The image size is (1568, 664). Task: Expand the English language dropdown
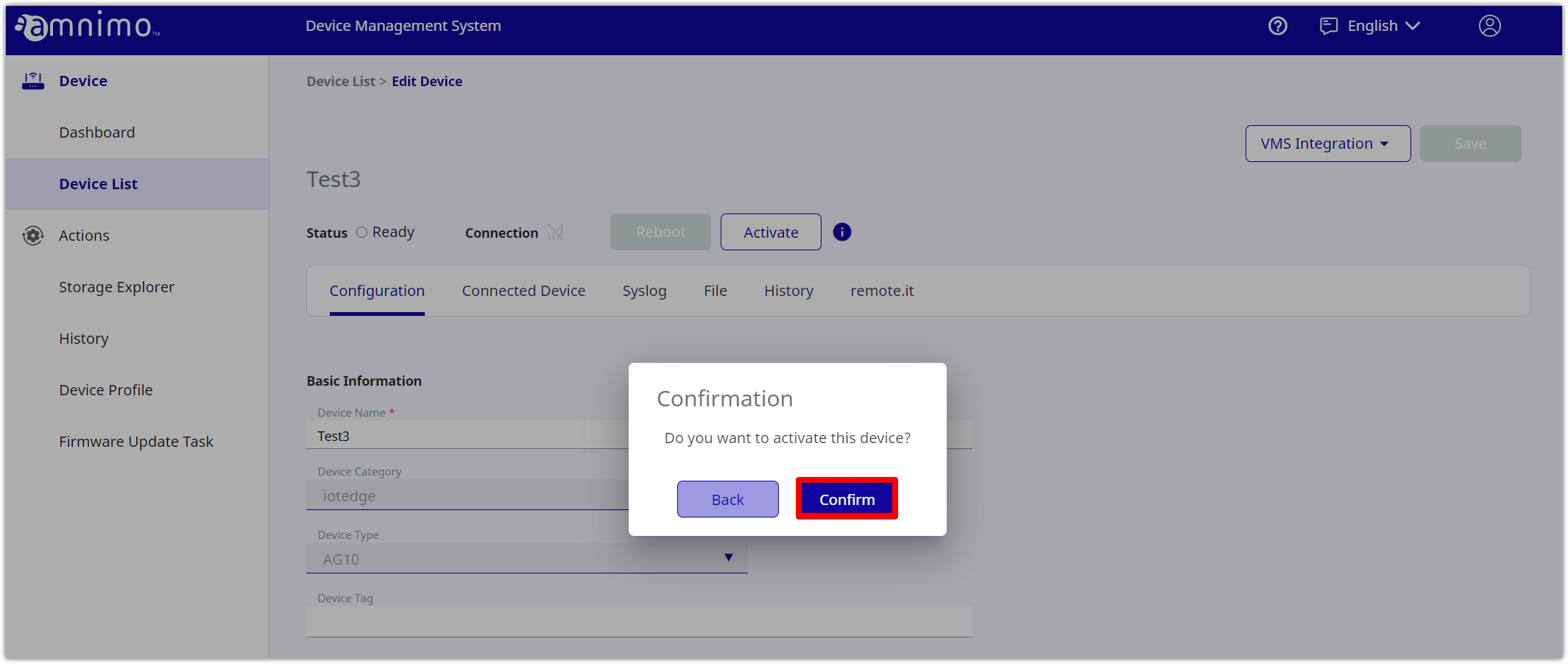[x=1382, y=27]
